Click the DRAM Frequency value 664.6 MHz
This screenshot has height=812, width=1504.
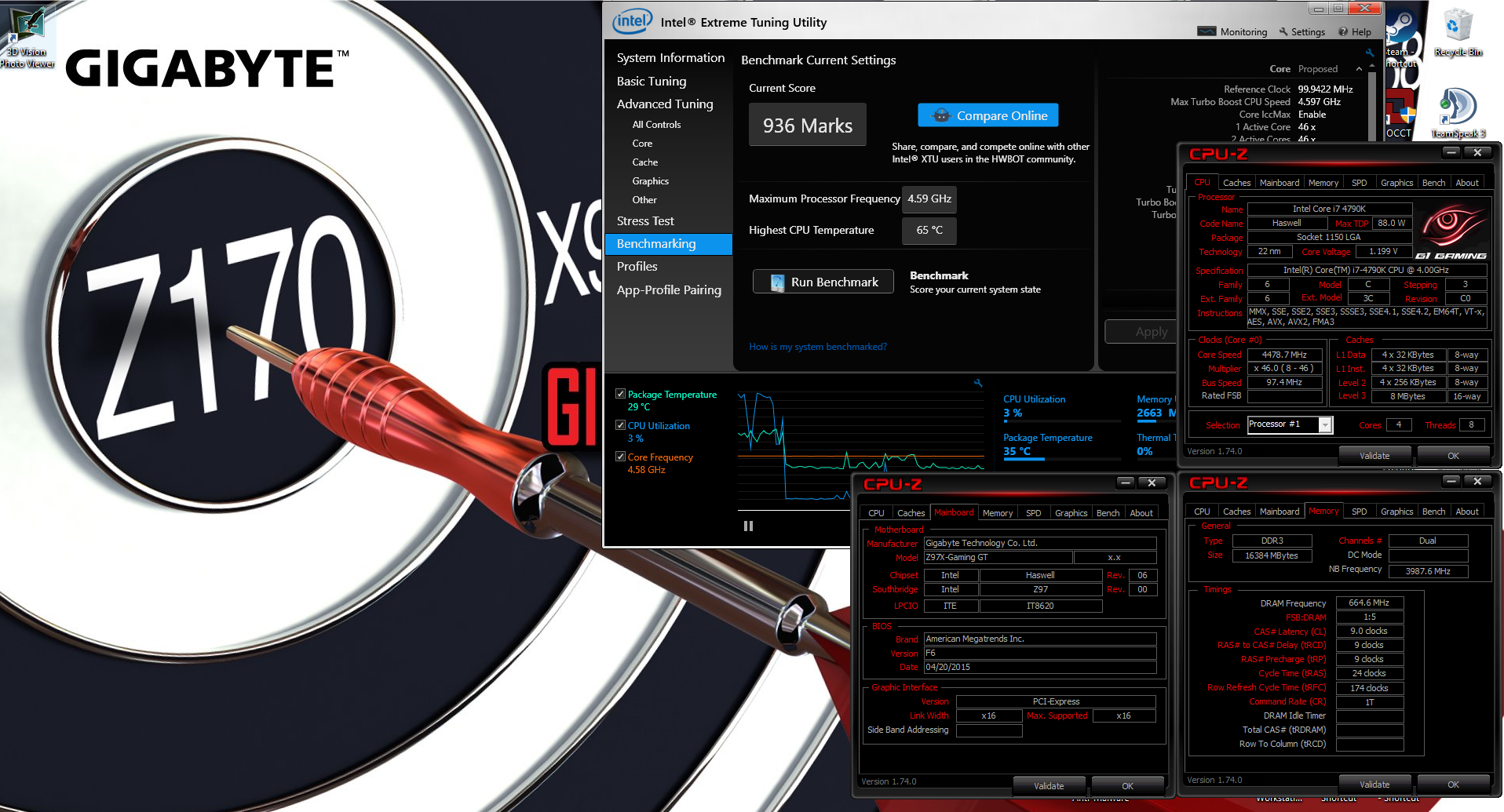1369,603
